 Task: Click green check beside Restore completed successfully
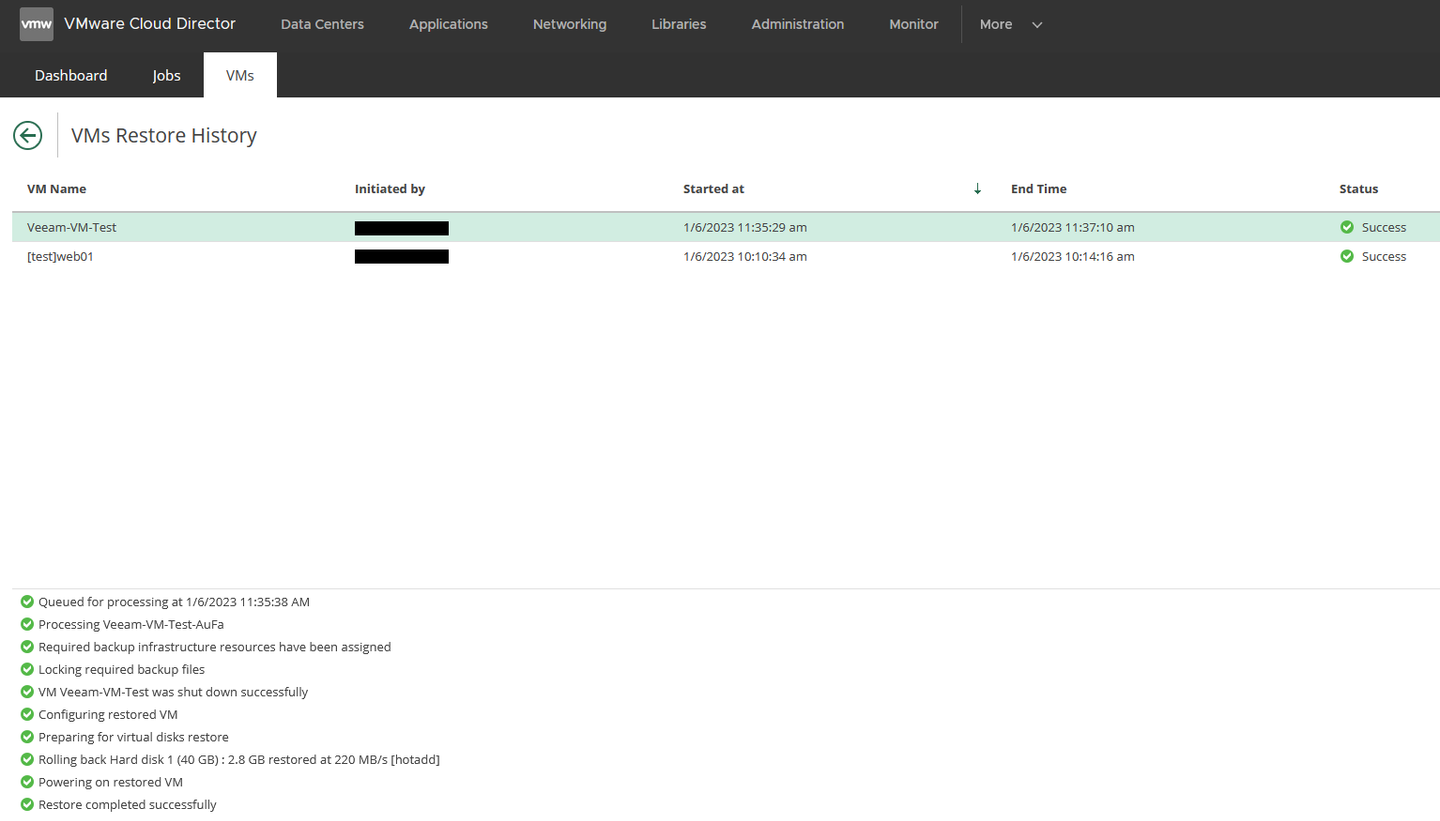coord(27,805)
